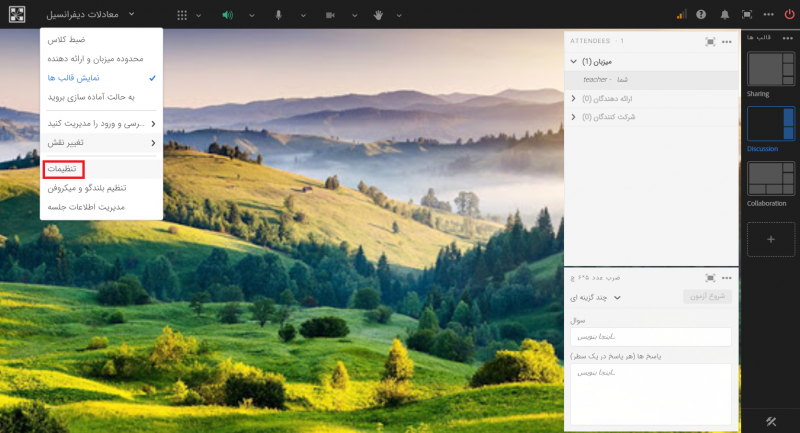Open the pods grid icon
This screenshot has width=800, height=433.
(x=181, y=15)
